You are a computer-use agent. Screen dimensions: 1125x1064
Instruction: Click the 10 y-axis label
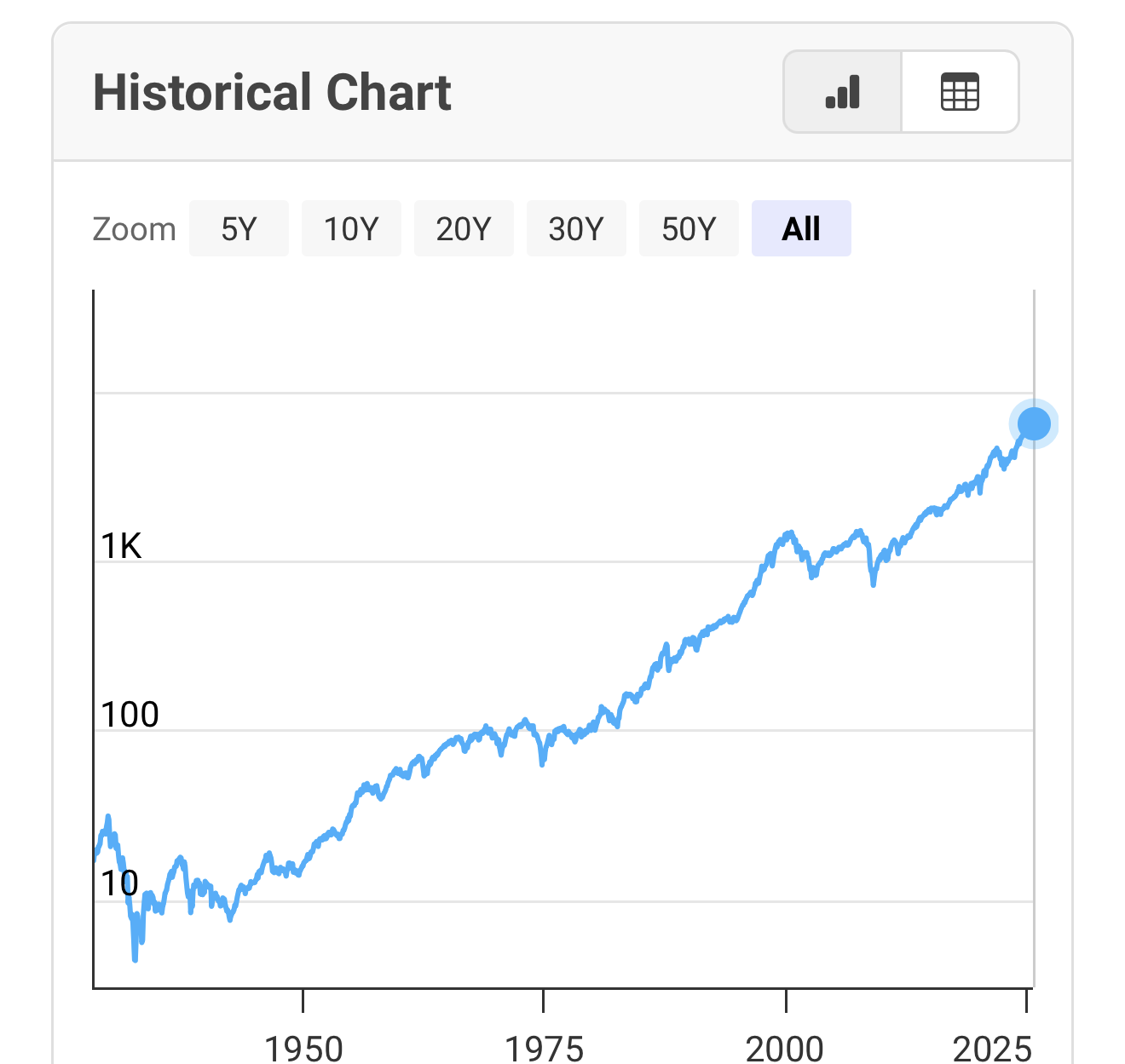[119, 883]
